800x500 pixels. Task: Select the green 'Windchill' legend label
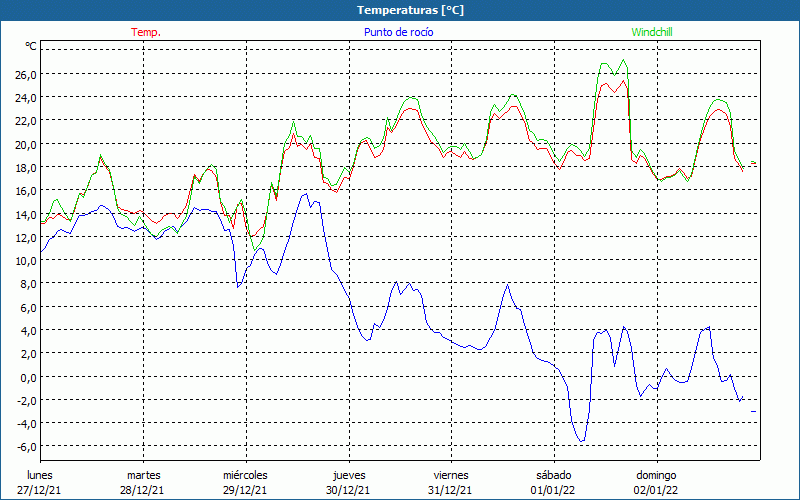point(652,32)
